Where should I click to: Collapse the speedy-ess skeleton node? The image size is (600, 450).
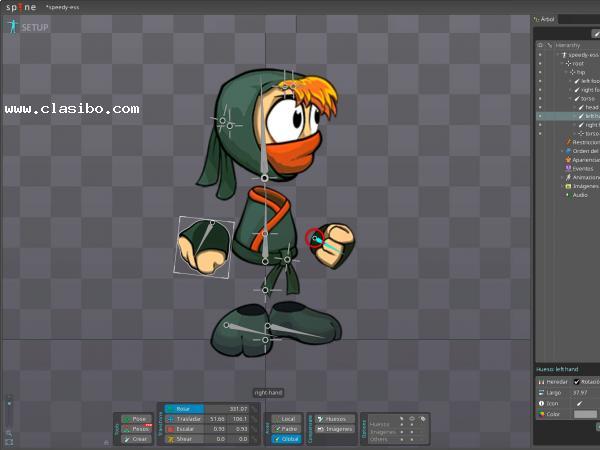(558, 55)
